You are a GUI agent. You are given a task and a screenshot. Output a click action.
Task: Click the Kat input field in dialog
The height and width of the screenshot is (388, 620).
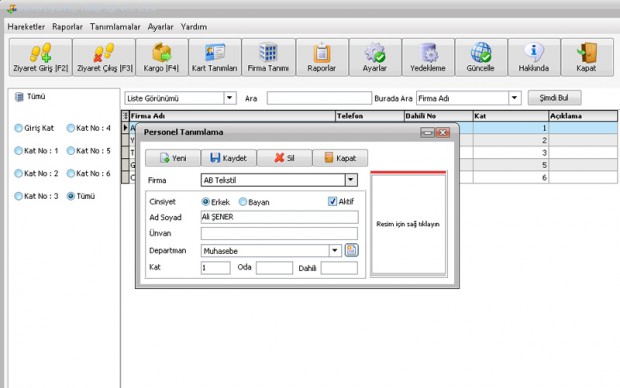[215, 268]
